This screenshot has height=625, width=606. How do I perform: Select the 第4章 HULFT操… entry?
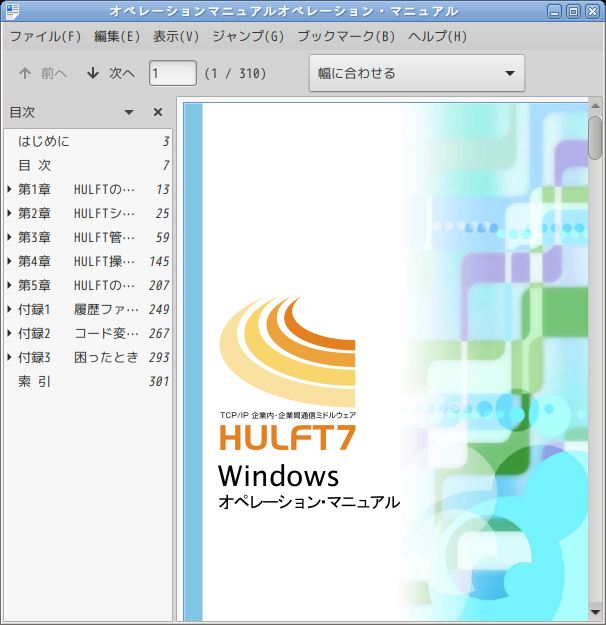(x=89, y=261)
